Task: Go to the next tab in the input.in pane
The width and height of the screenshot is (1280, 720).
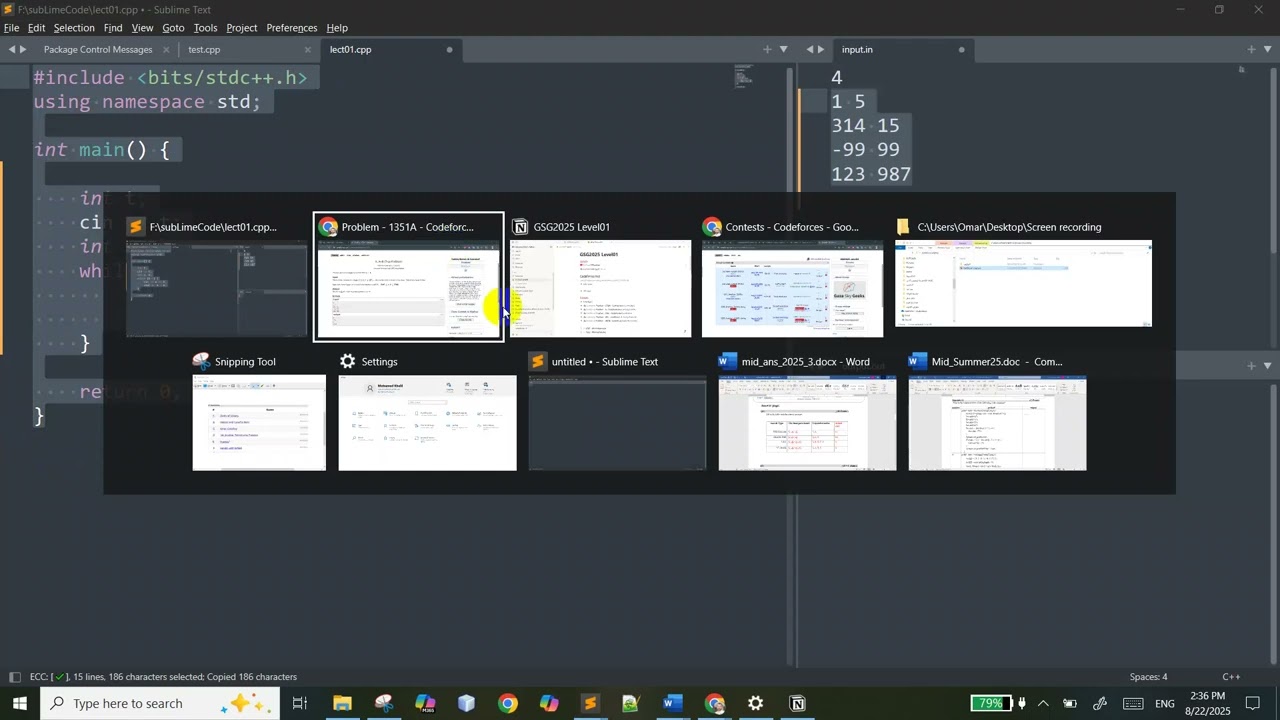Action: tap(822, 49)
